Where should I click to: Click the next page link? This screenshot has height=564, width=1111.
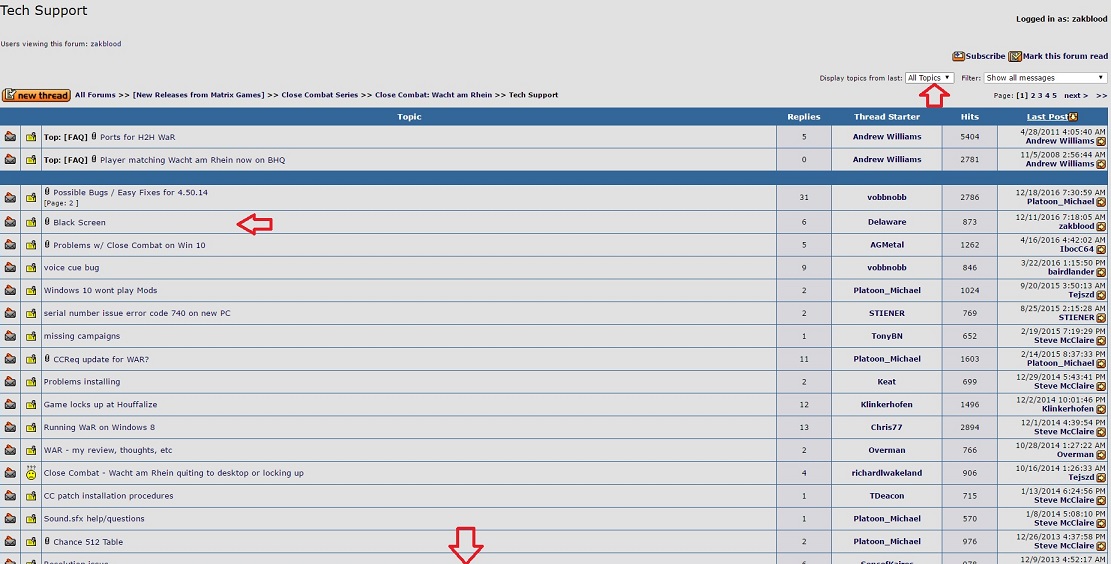1076,95
